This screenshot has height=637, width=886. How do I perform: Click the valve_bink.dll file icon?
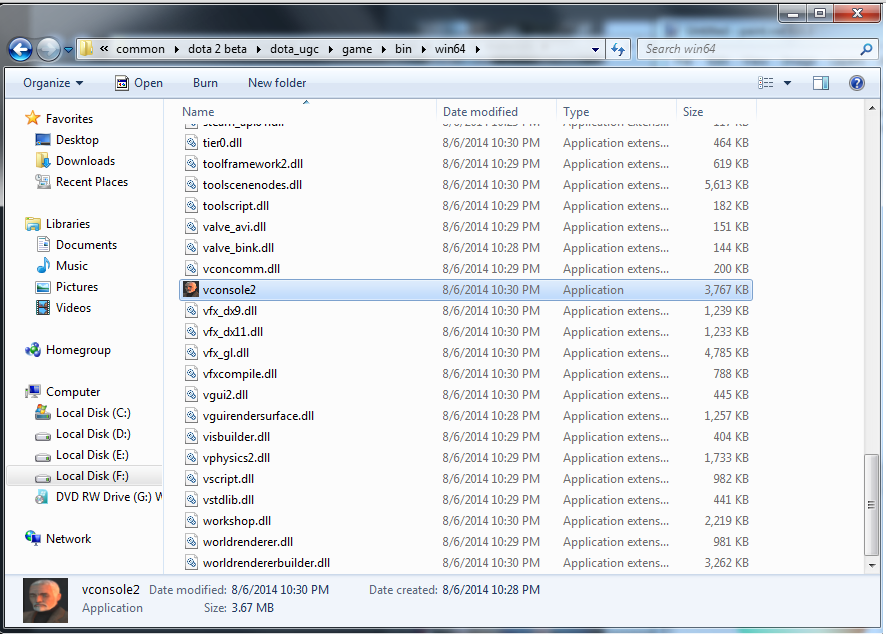(x=192, y=248)
